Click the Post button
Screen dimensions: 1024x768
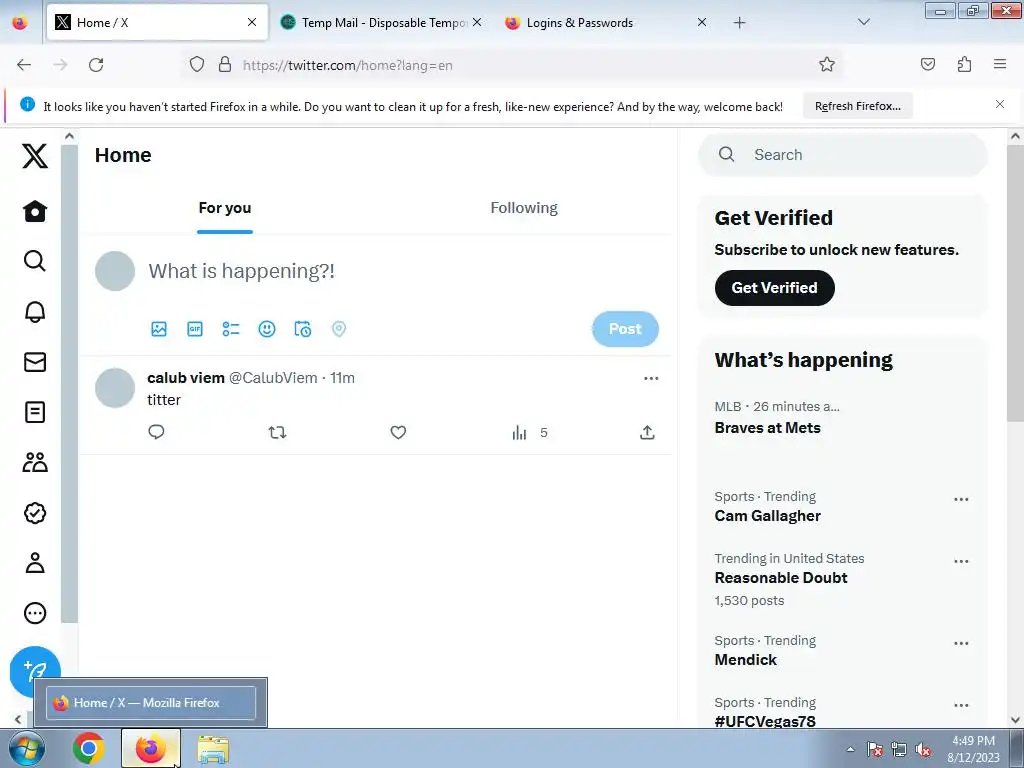(x=625, y=328)
